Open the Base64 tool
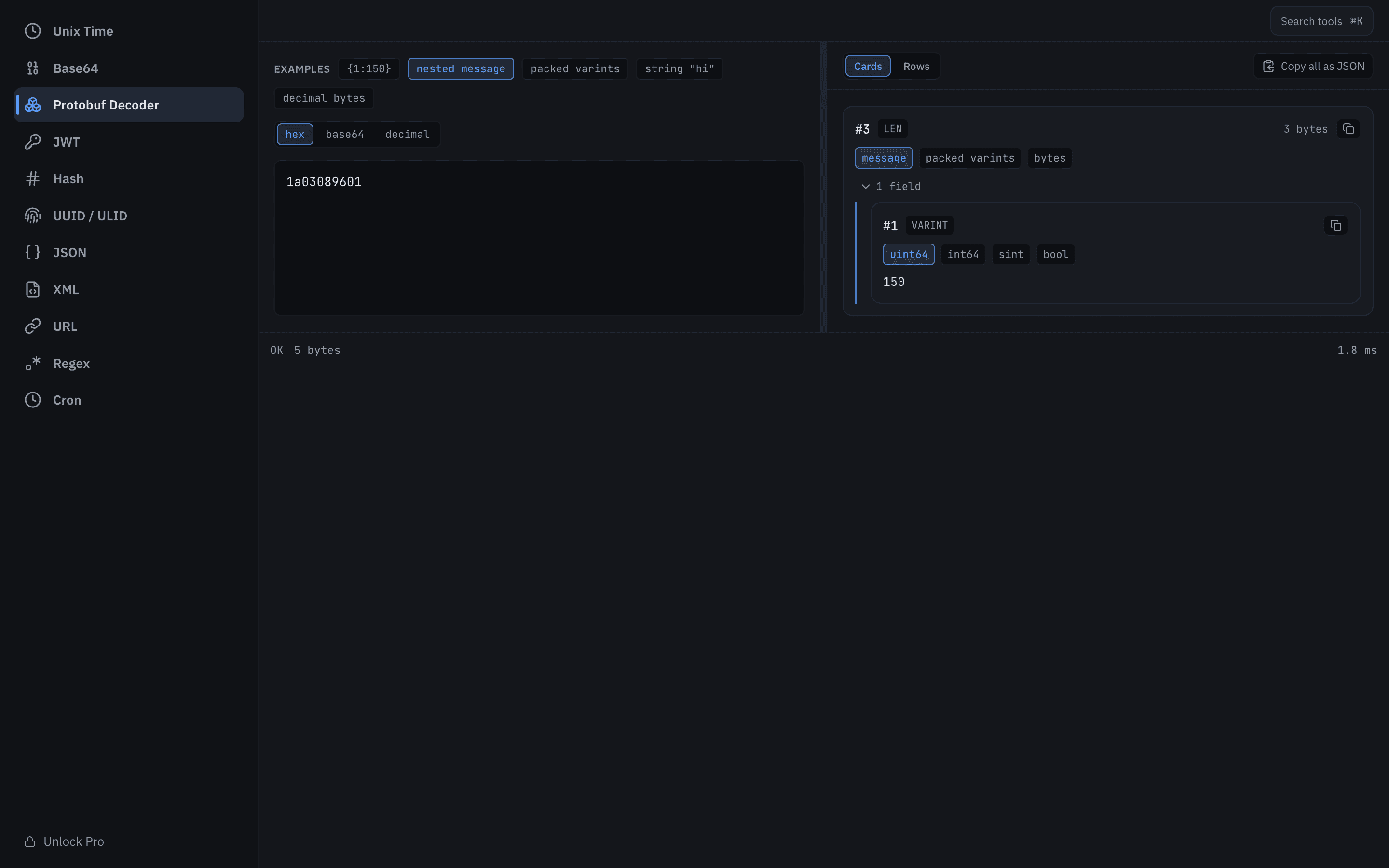This screenshot has width=1389, height=868. 129,68
